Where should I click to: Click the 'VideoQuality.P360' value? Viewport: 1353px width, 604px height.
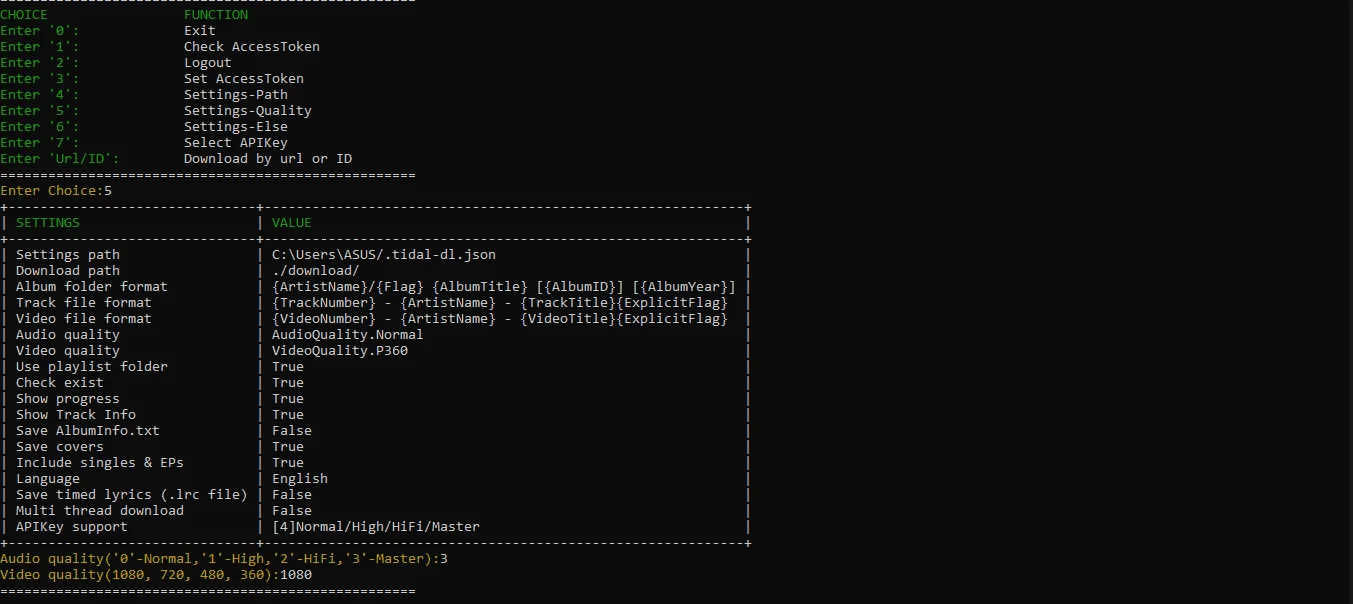(340, 351)
